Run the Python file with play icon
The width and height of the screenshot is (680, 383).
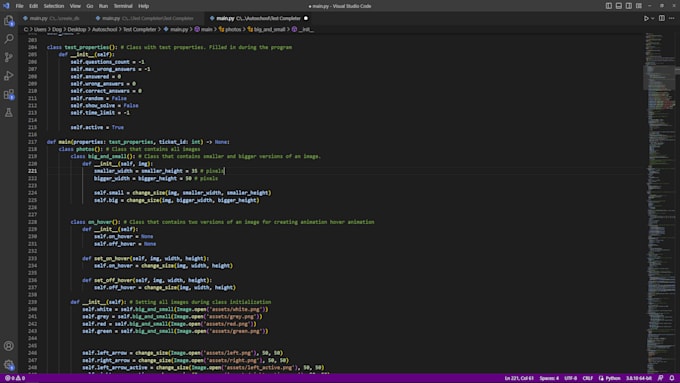646,18
